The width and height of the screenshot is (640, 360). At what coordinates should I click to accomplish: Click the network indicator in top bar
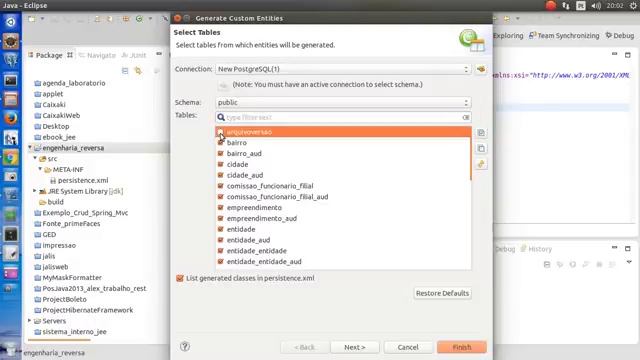click(x=566, y=6)
